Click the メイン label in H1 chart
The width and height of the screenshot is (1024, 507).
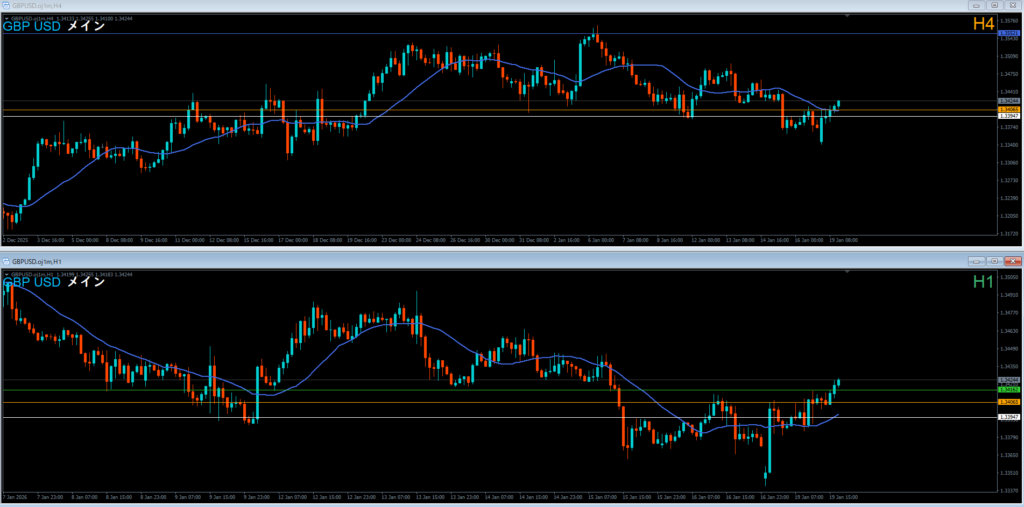click(86, 282)
